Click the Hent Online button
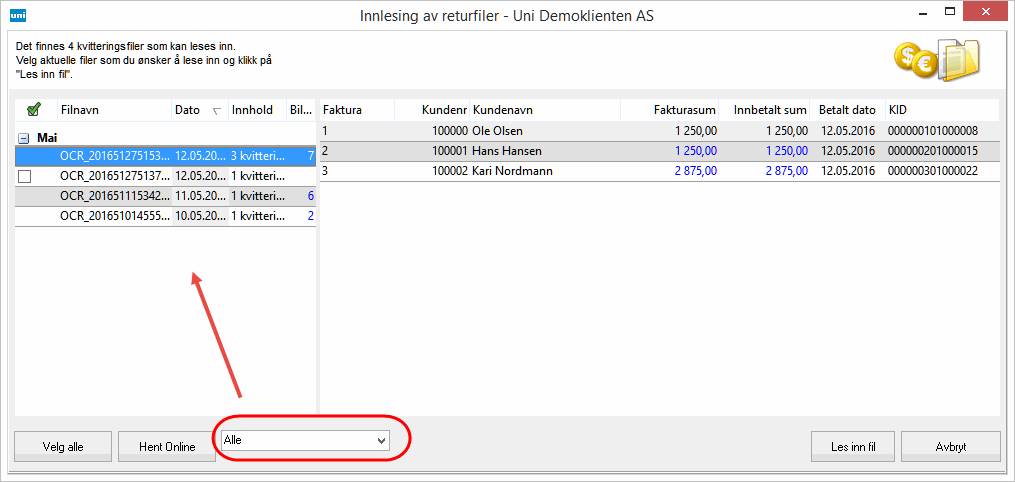 tap(167, 447)
